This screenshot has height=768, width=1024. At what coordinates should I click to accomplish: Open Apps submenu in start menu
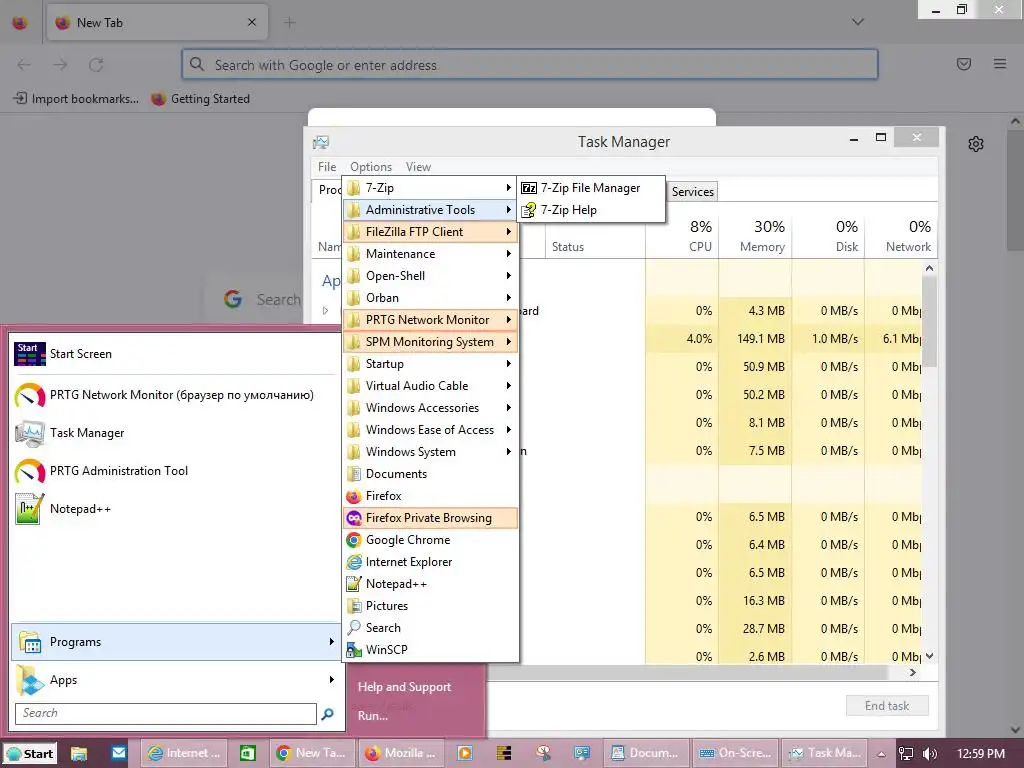click(x=174, y=680)
